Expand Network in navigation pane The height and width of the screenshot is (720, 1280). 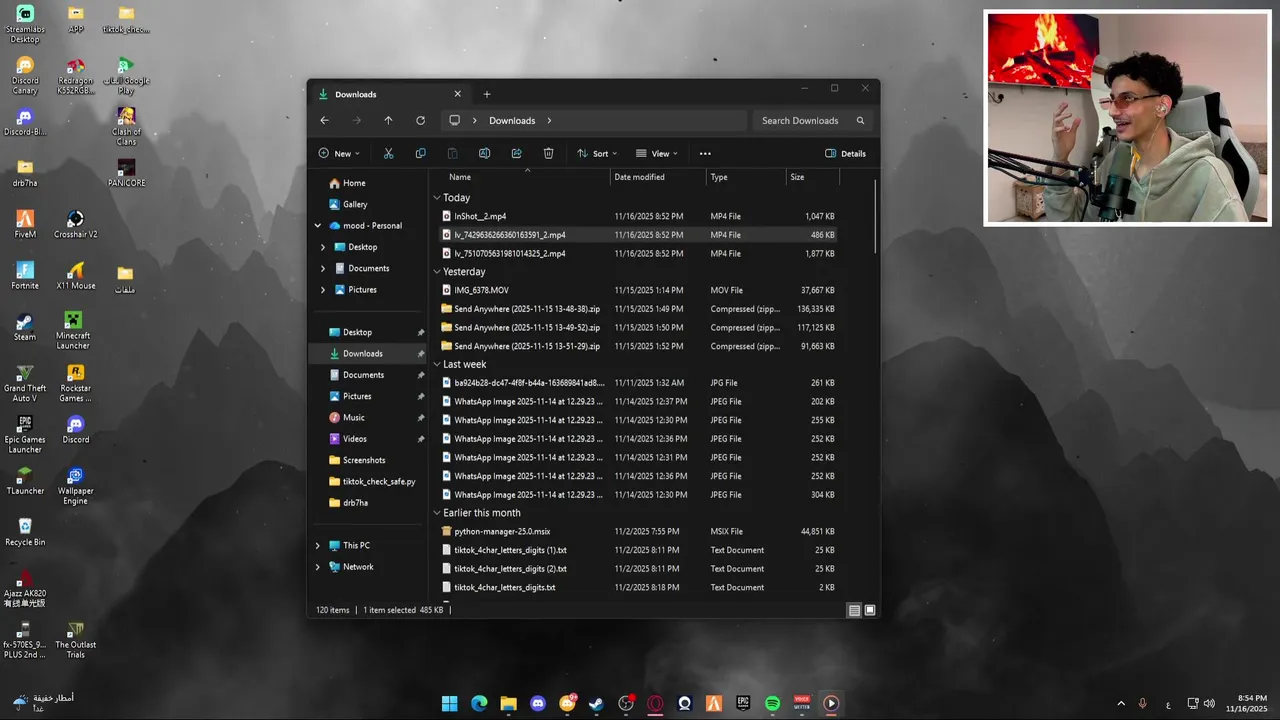[318, 567]
